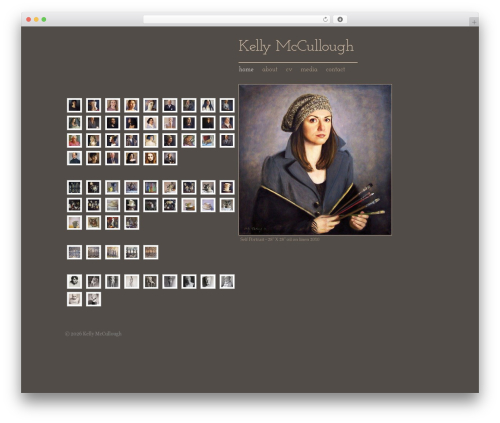Open the still life thumbnail with colorful bottles
The height and width of the screenshot is (423, 500).
(150, 187)
